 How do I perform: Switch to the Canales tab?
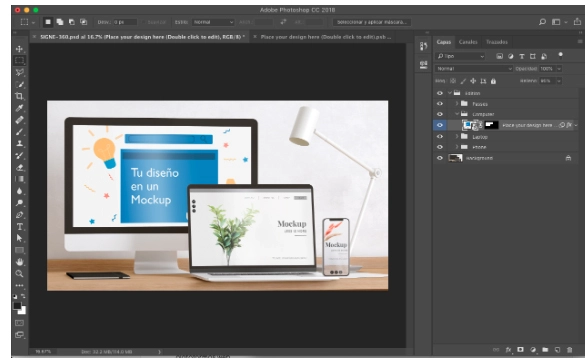click(x=468, y=42)
